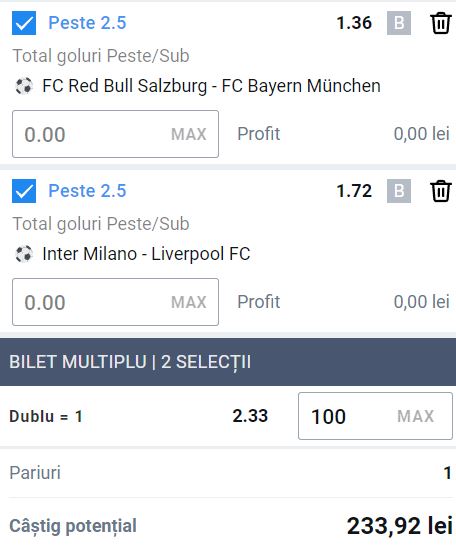This screenshot has width=456, height=553.
Task: Click MAX in Salzburg match stake field
Action: point(189,134)
